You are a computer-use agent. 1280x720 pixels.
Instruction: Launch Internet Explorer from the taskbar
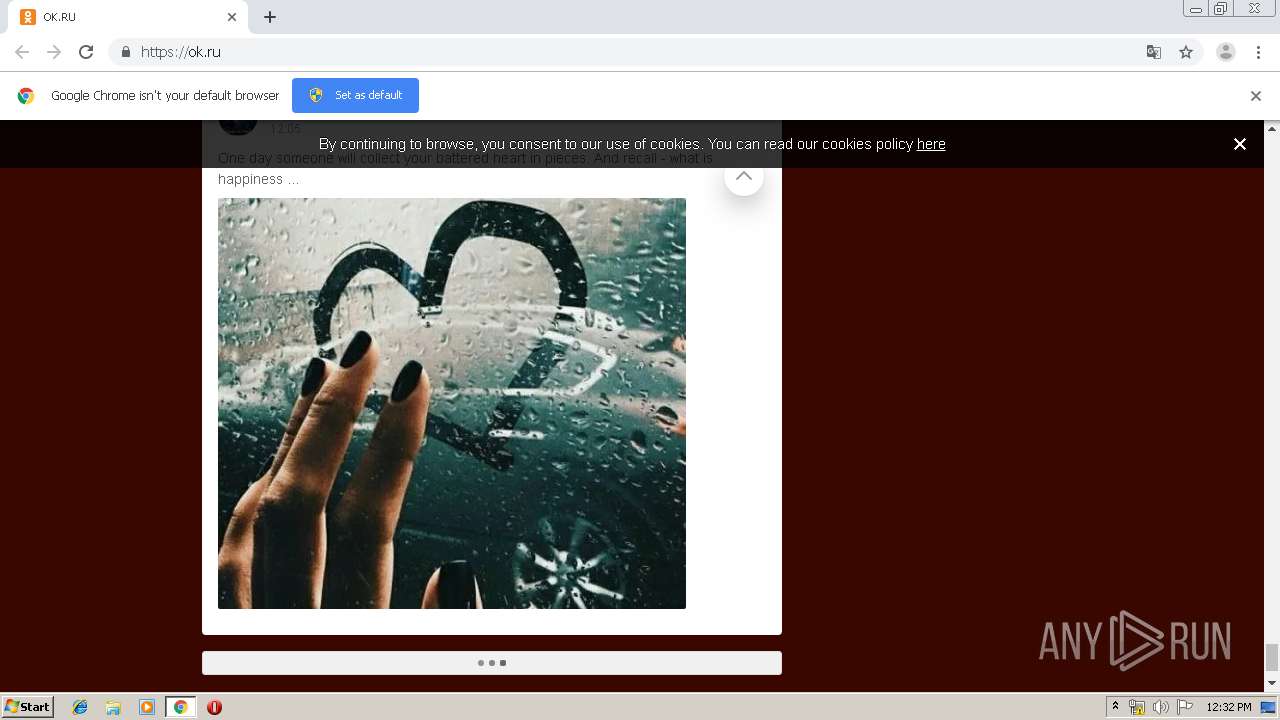tap(80, 707)
